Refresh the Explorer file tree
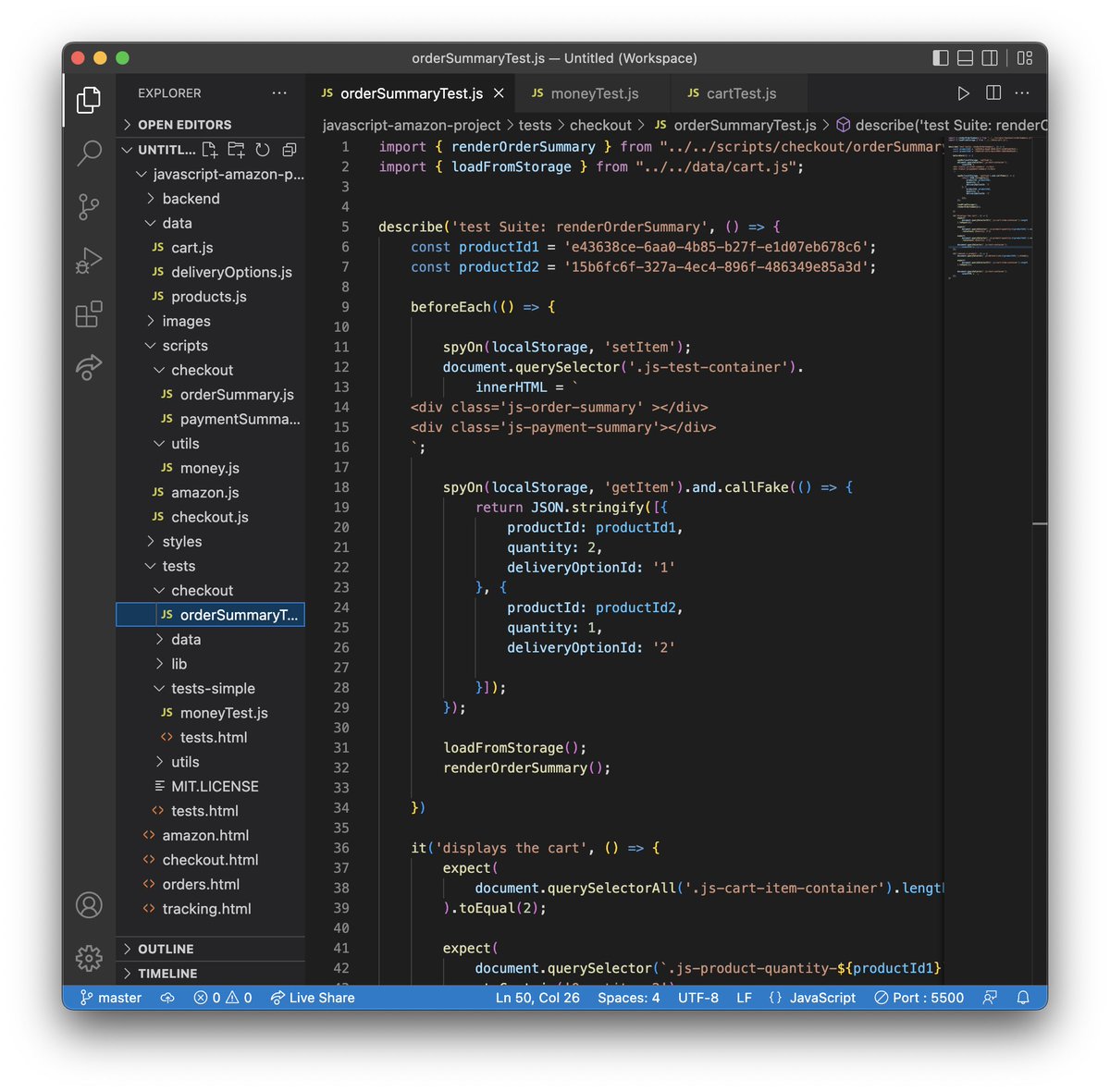 tap(263, 150)
